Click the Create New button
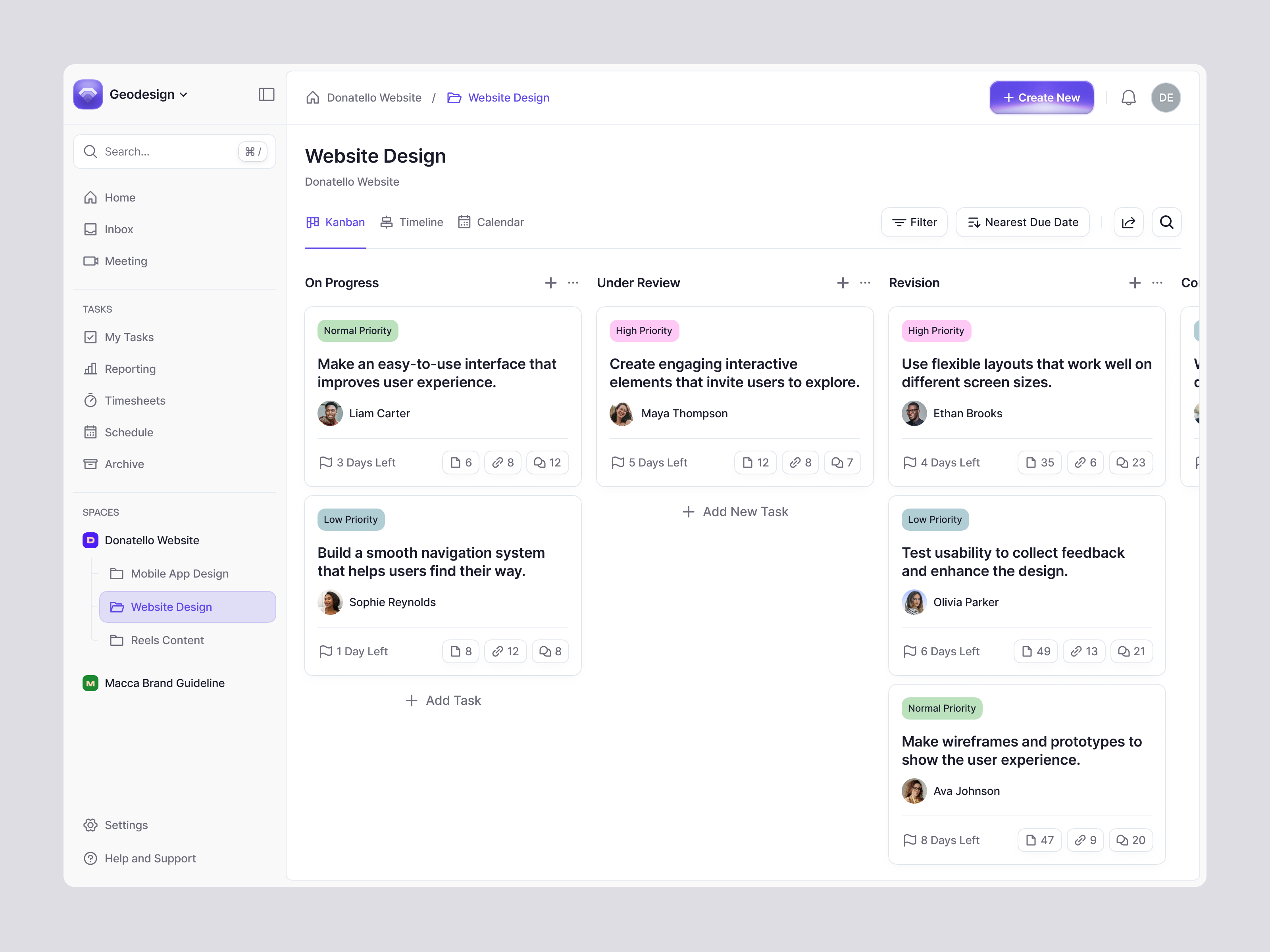The height and width of the screenshot is (952, 1270). tap(1041, 98)
